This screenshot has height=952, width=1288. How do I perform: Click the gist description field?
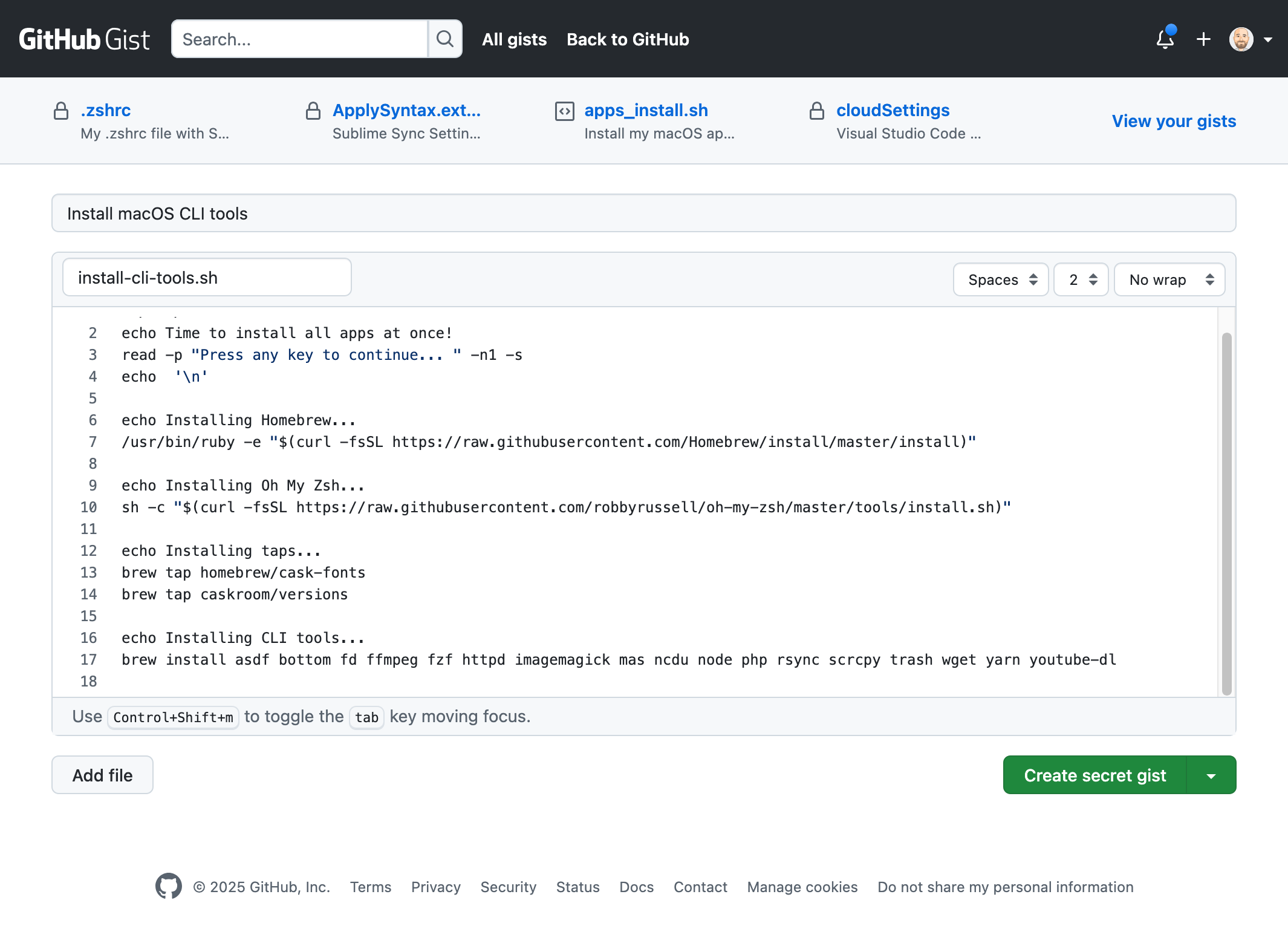tap(643, 213)
